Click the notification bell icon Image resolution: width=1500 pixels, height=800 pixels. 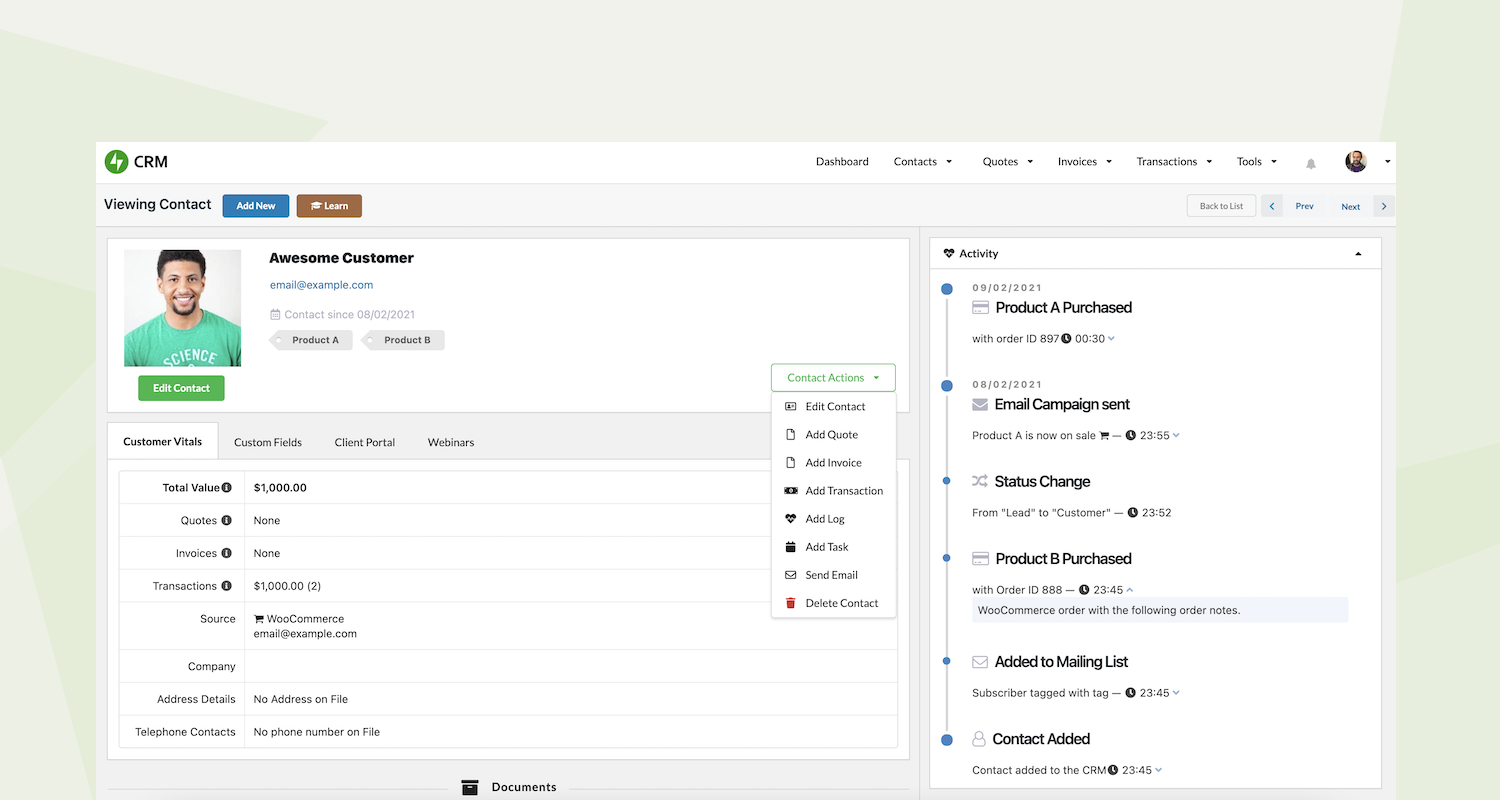(1310, 164)
